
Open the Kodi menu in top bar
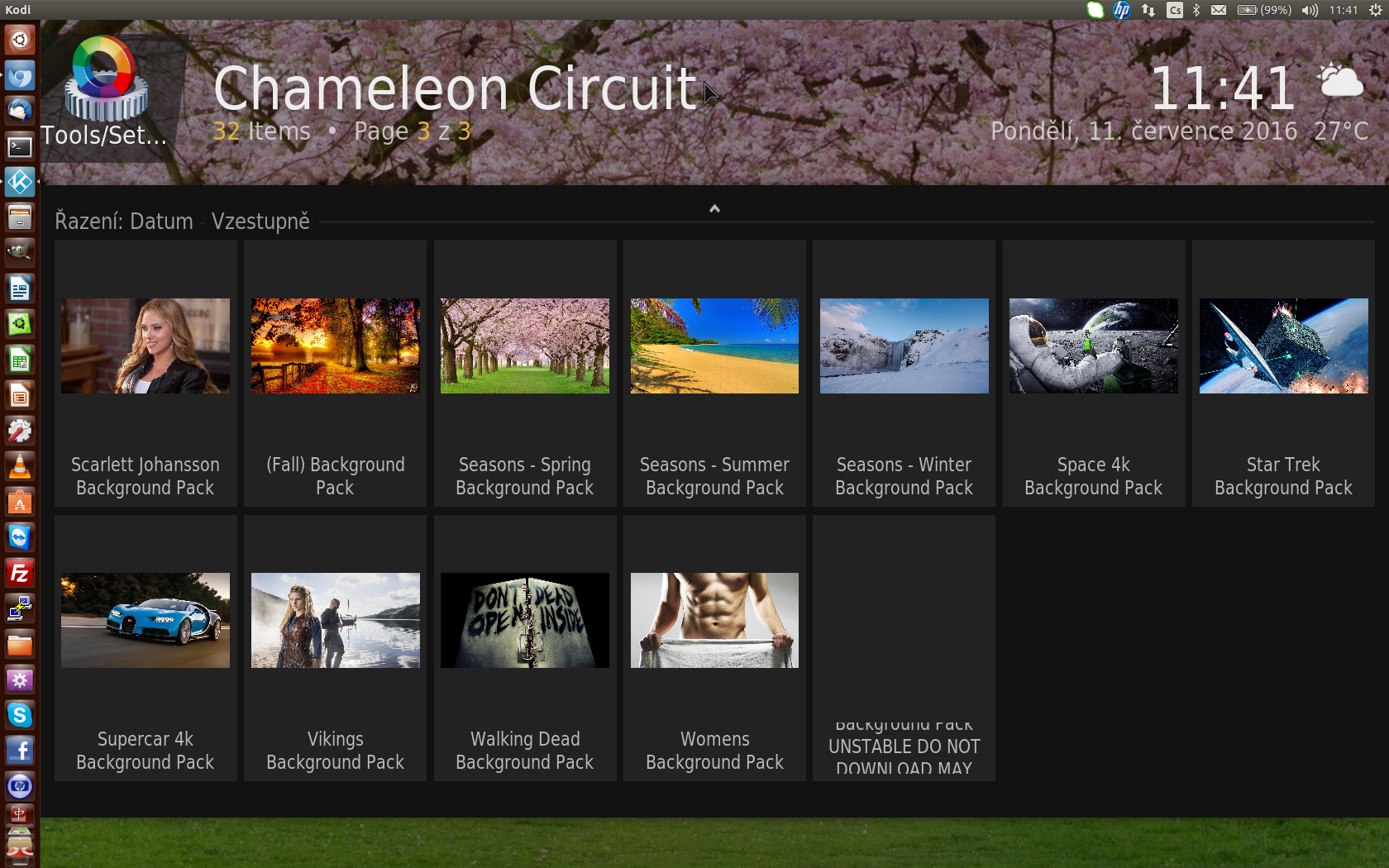[18, 10]
